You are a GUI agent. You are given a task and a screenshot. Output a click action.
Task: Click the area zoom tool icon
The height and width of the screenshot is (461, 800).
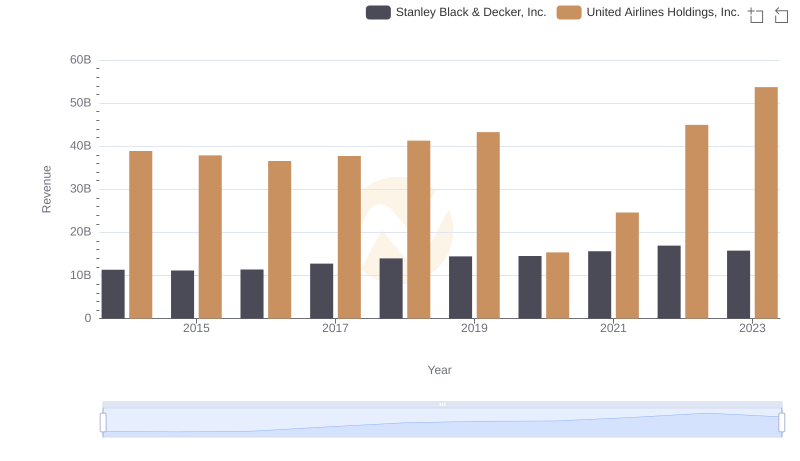[x=756, y=15]
